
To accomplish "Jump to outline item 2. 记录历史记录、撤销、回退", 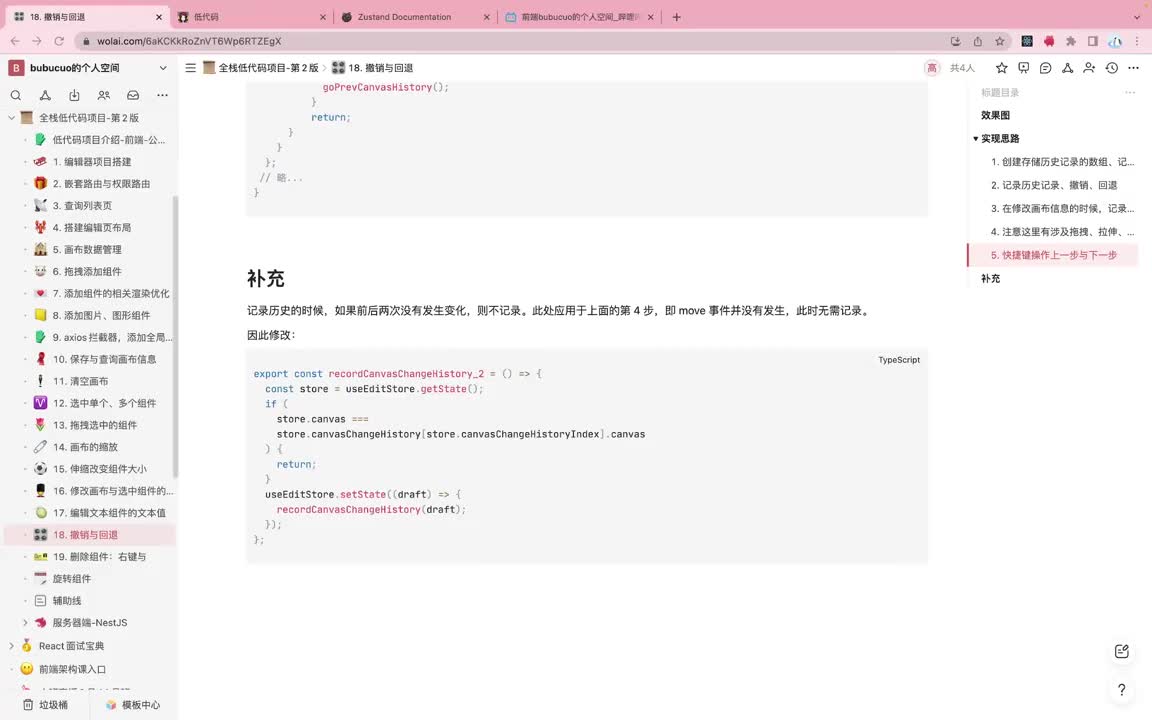I will coord(1054,185).
